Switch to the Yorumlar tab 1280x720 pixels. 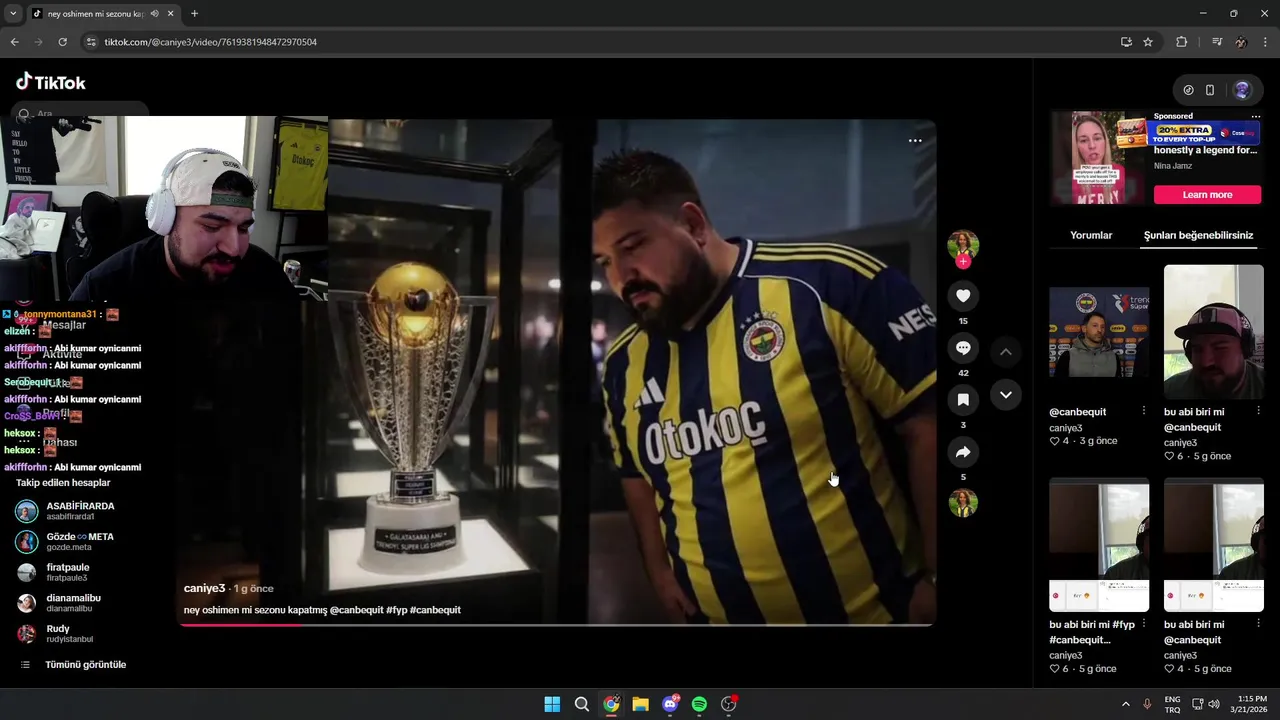coord(1091,235)
